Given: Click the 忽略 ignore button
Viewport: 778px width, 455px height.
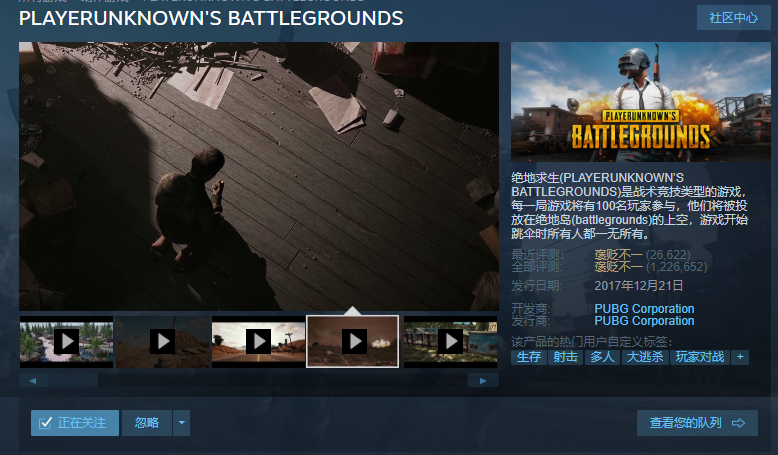Looking at the screenshot, I should pyautogui.click(x=147, y=423).
